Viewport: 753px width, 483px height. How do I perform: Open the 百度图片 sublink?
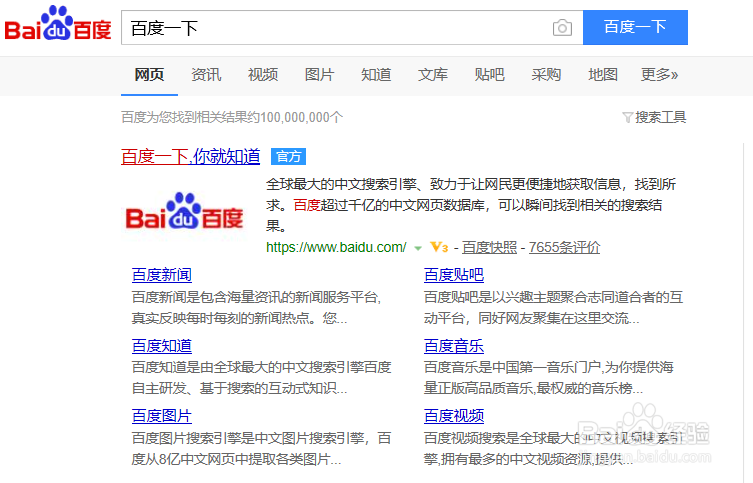[162, 416]
